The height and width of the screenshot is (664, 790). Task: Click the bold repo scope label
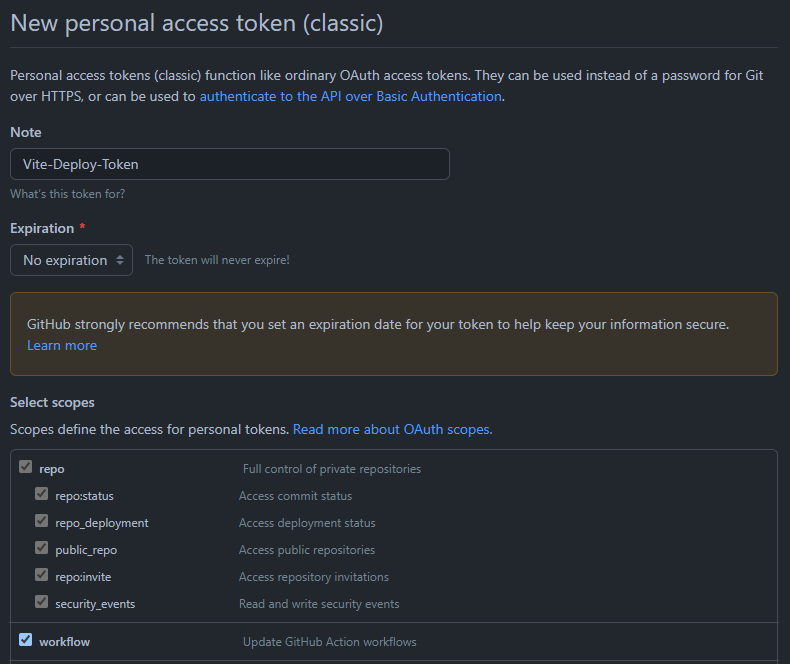coord(52,469)
